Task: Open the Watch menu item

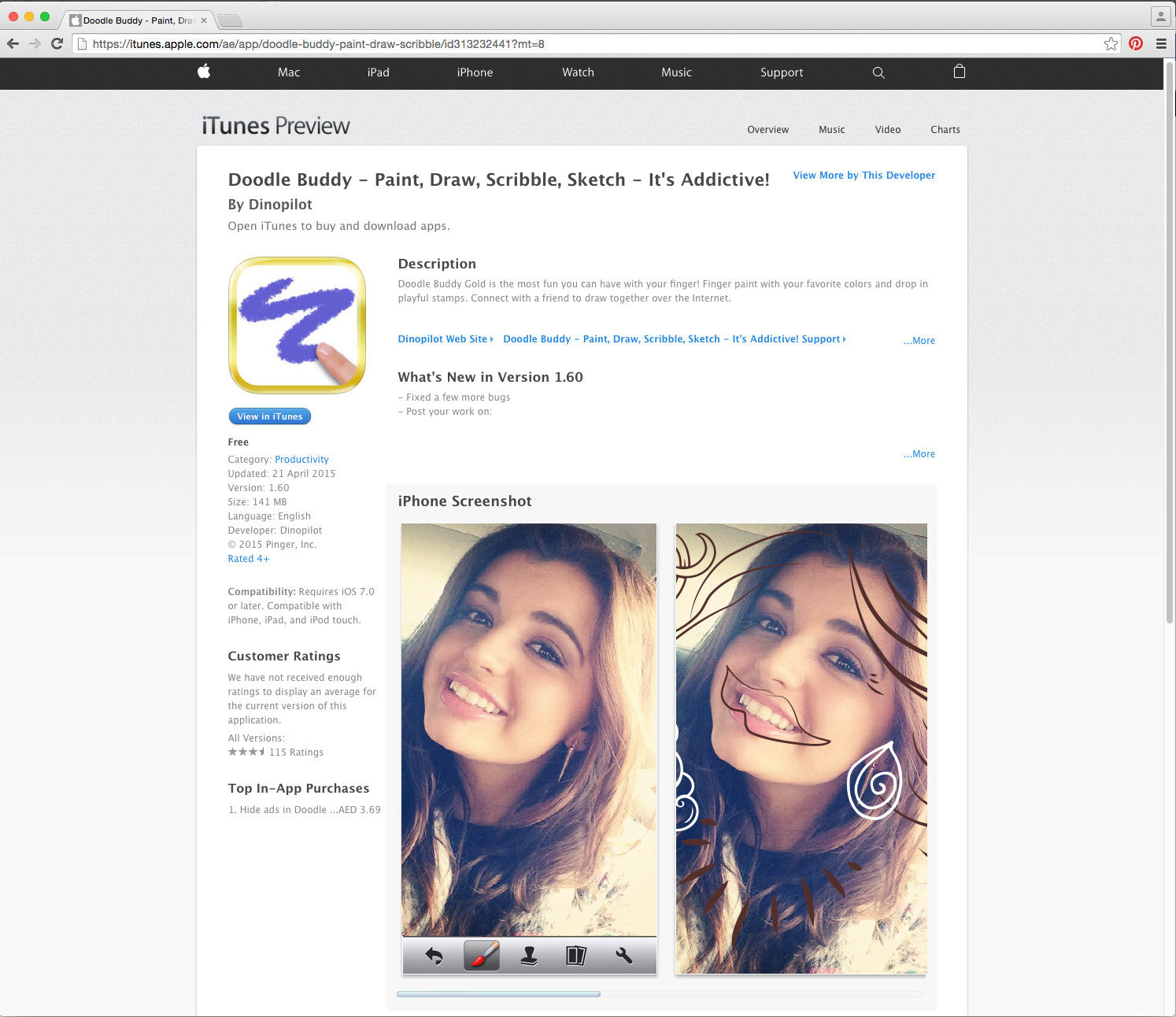Action: click(x=578, y=72)
